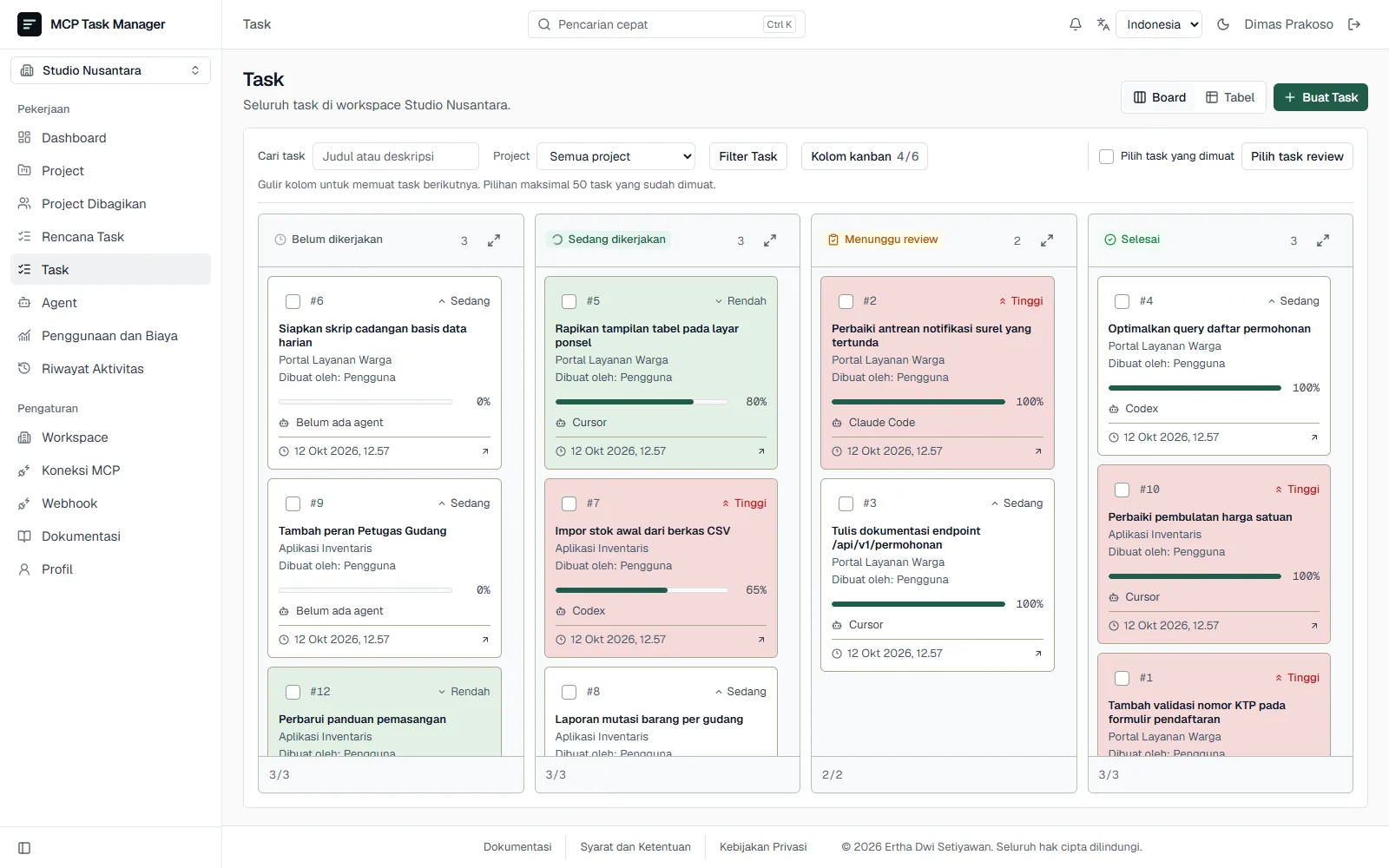Viewport: 1389px width, 868px height.
Task: Open Penggunaan dan Biaya page
Action: [110, 336]
